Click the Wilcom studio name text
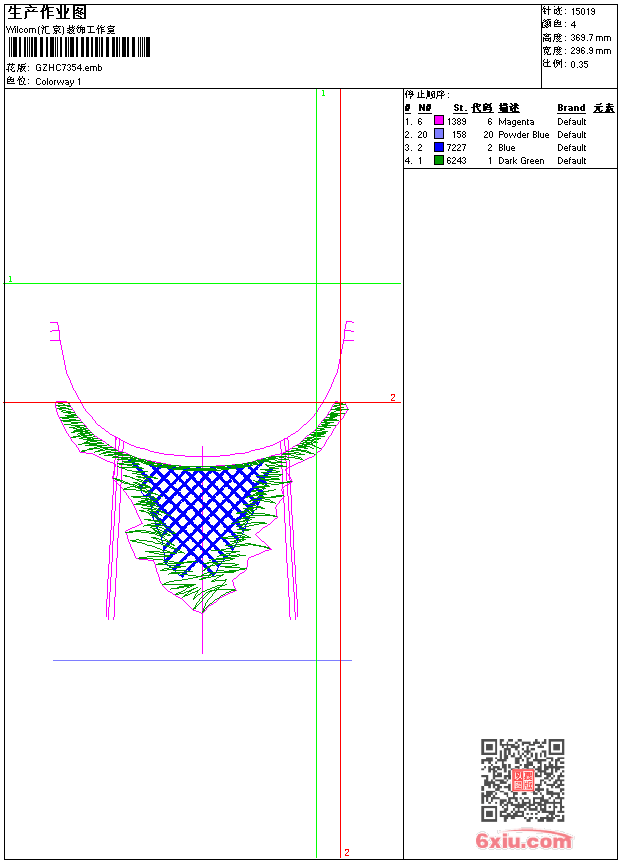The height and width of the screenshot is (860, 620). [60, 30]
